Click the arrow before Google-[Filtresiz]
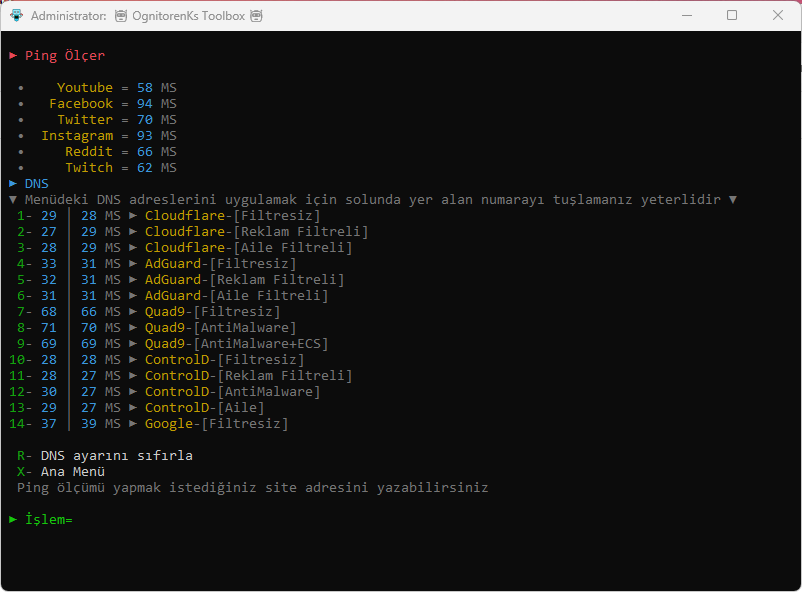This screenshot has height=592, width=802. point(133,424)
